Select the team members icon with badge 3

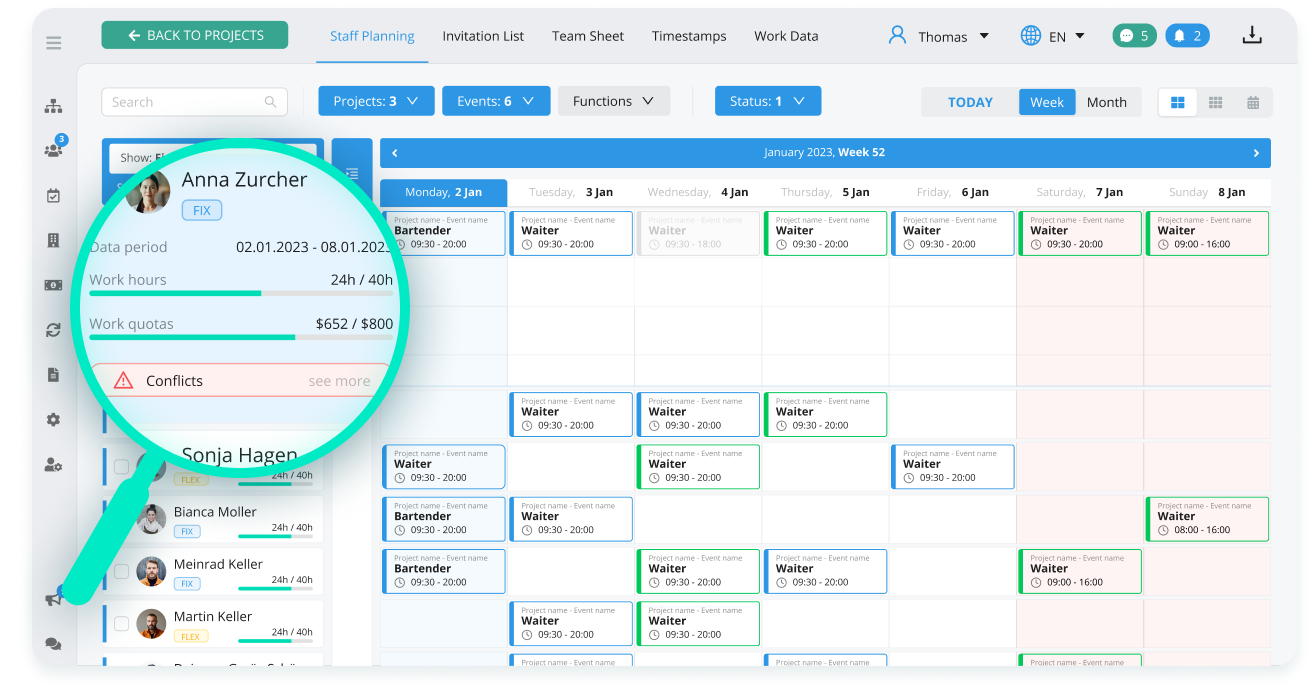coord(53,149)
